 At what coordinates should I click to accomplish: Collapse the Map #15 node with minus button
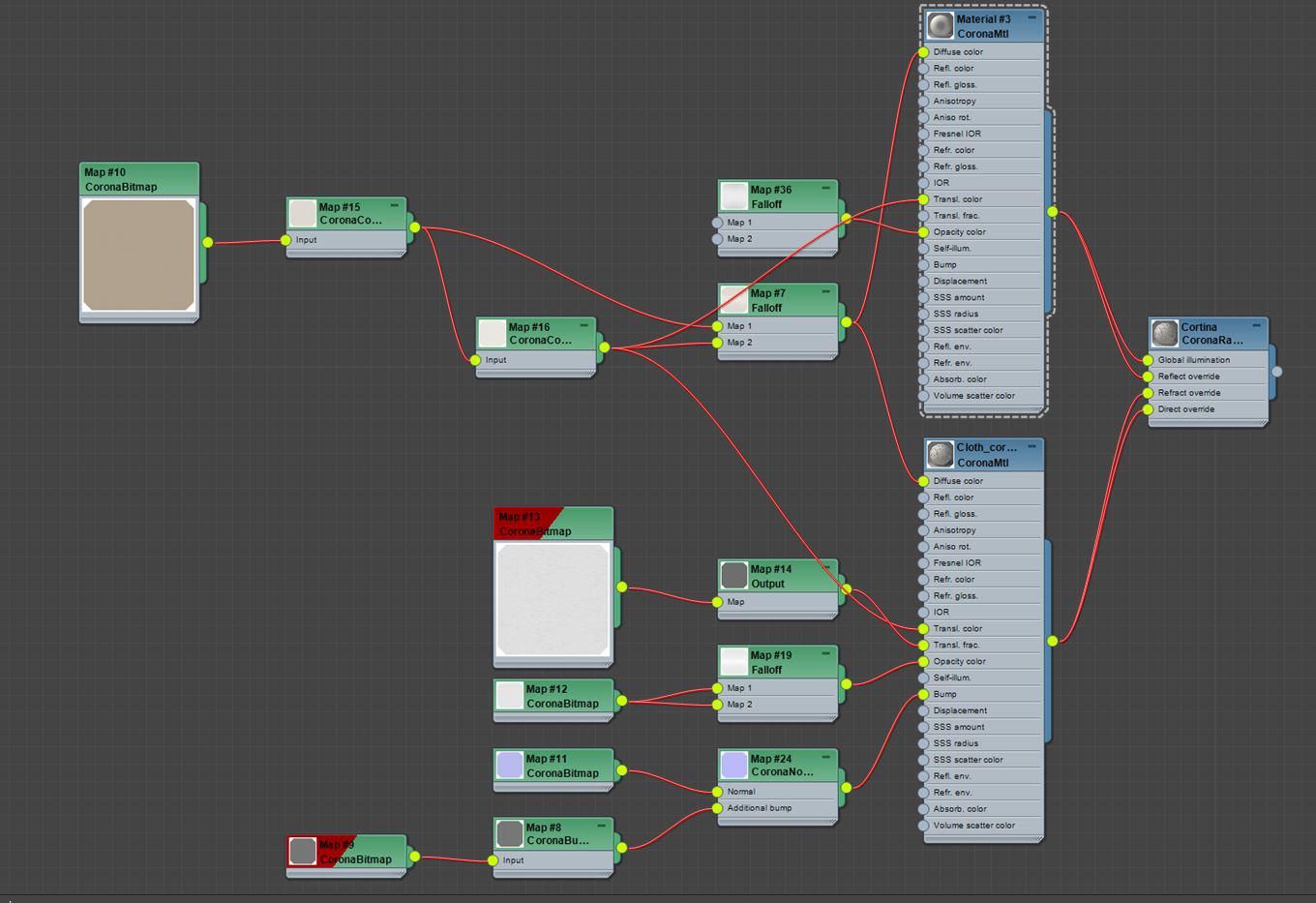pyautogui.click(x=394, y=205)
